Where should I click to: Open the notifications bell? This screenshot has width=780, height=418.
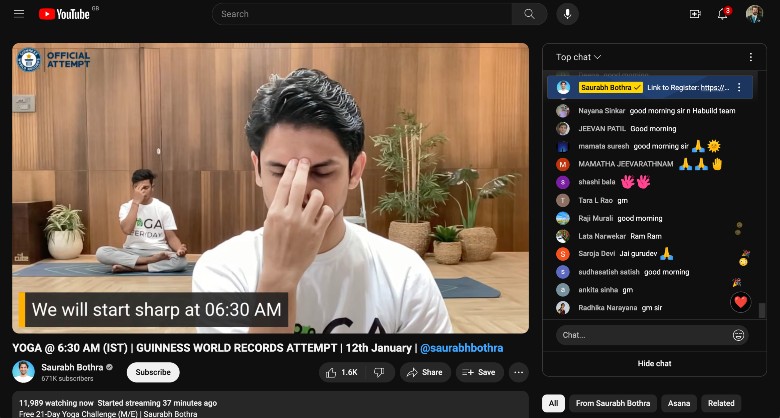723,14
